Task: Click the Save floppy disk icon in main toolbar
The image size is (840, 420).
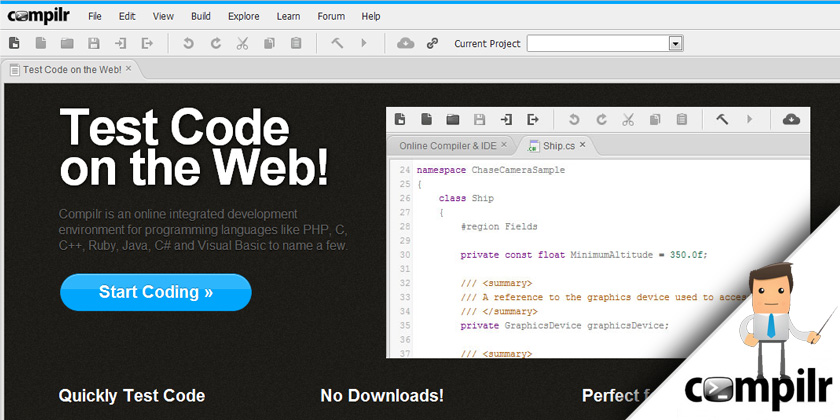Action: coord(94,43)
